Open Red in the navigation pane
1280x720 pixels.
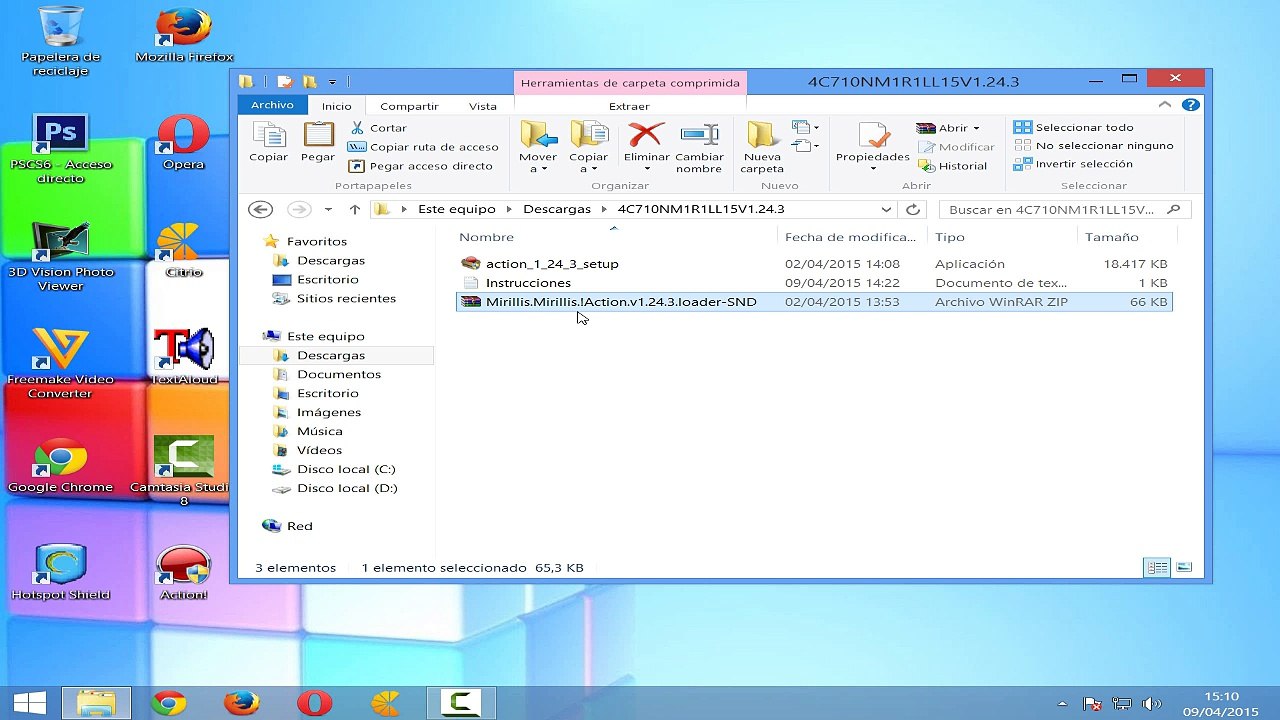299,526
